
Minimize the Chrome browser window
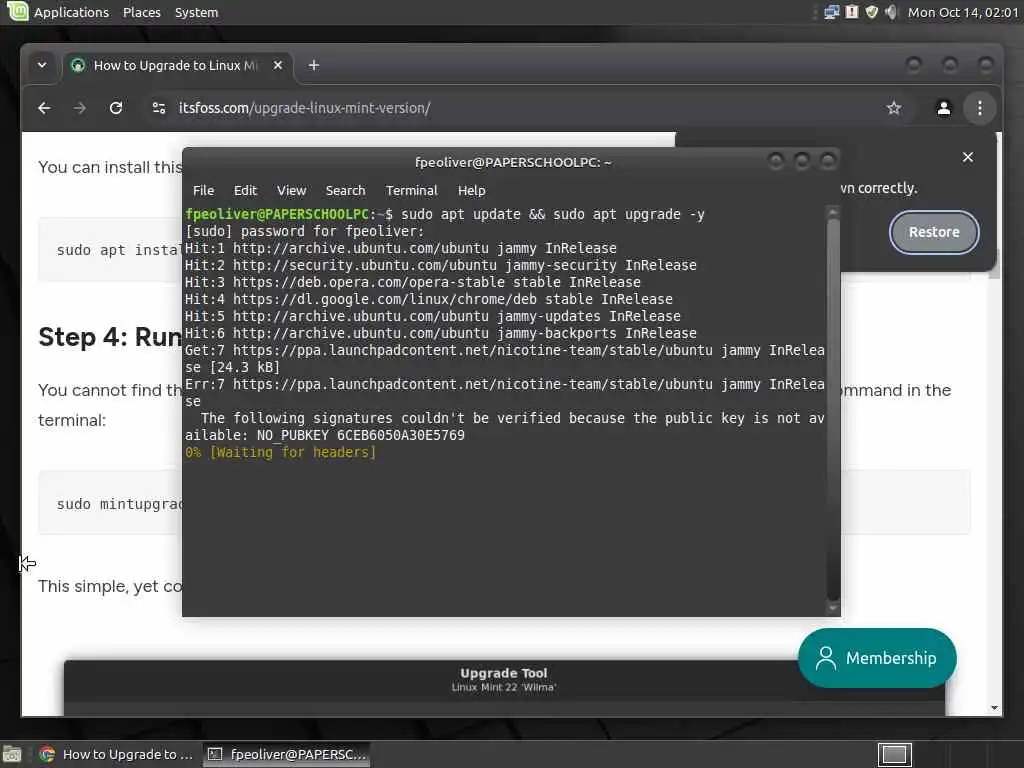click(914, 65)
